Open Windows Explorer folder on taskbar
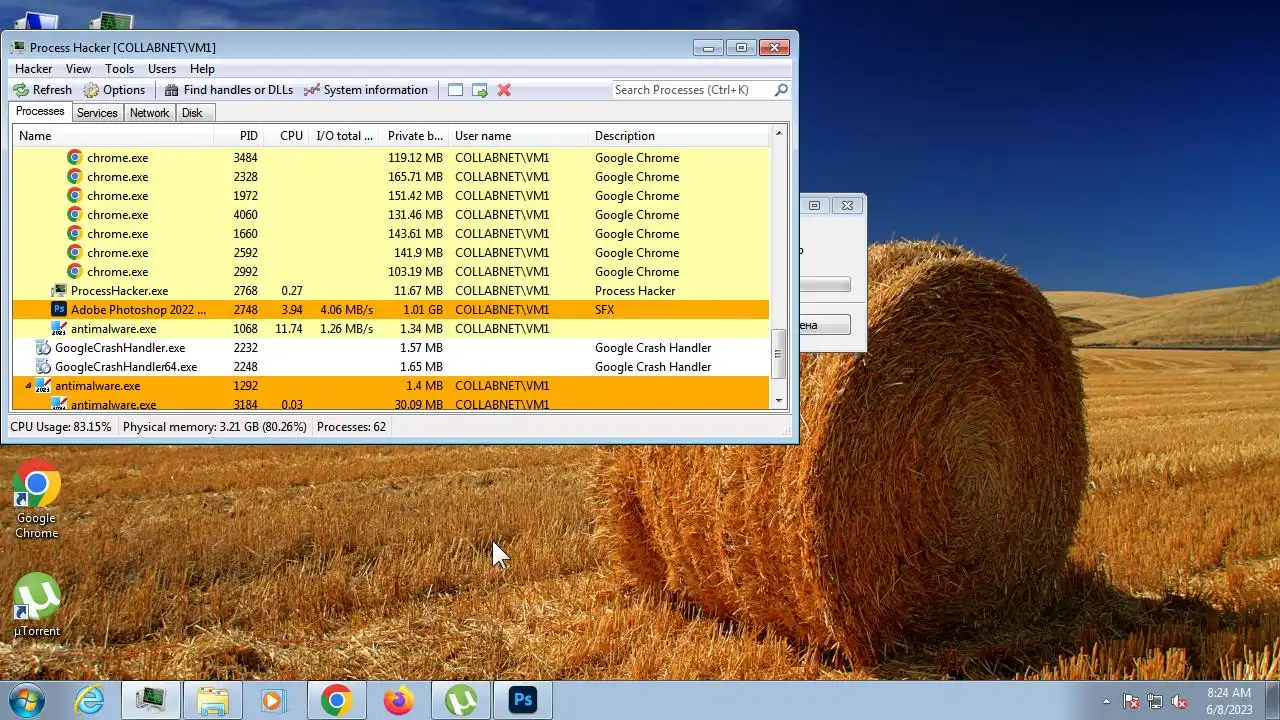 [x=213, y=701]
